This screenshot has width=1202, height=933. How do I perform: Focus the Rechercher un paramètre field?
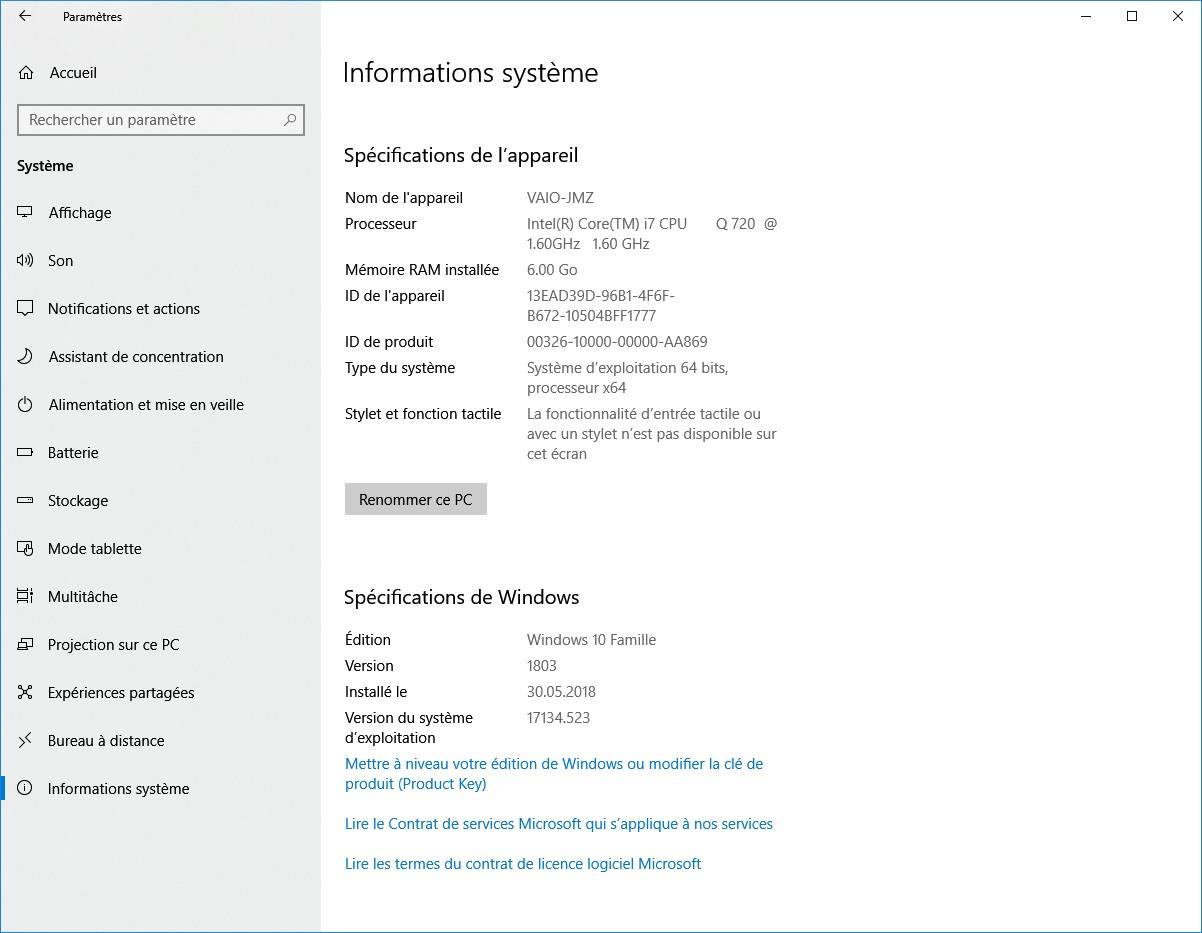tap(161, 120)
